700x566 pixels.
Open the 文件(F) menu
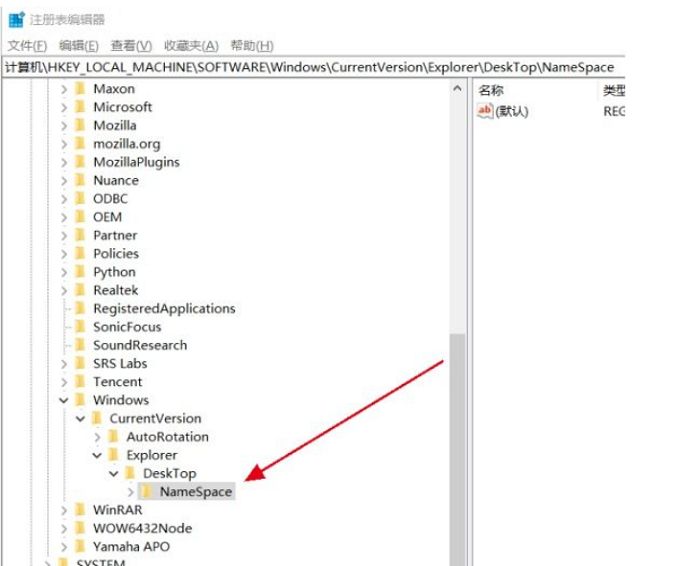click(27, 46)
